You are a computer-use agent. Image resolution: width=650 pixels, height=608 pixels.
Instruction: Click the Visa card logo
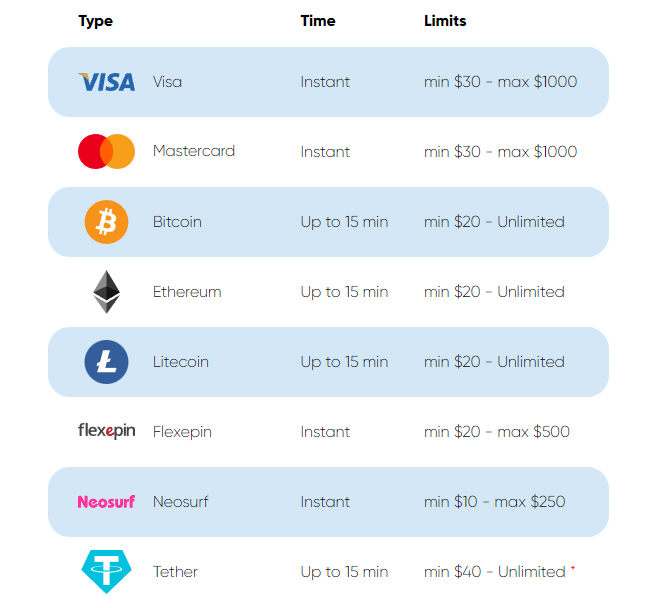[x=107, y=82]
